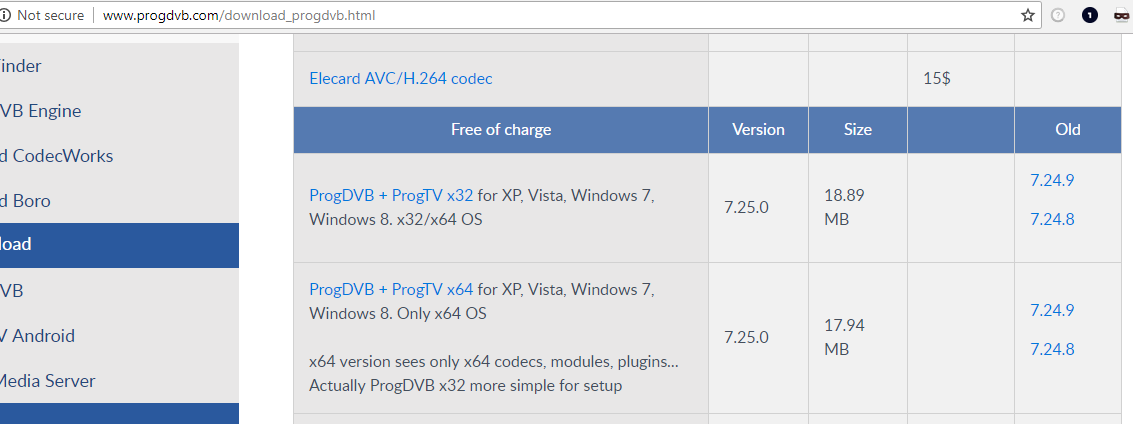
Task: Download ProgDVB + ProgTV x32
Action: pos(391,195)
